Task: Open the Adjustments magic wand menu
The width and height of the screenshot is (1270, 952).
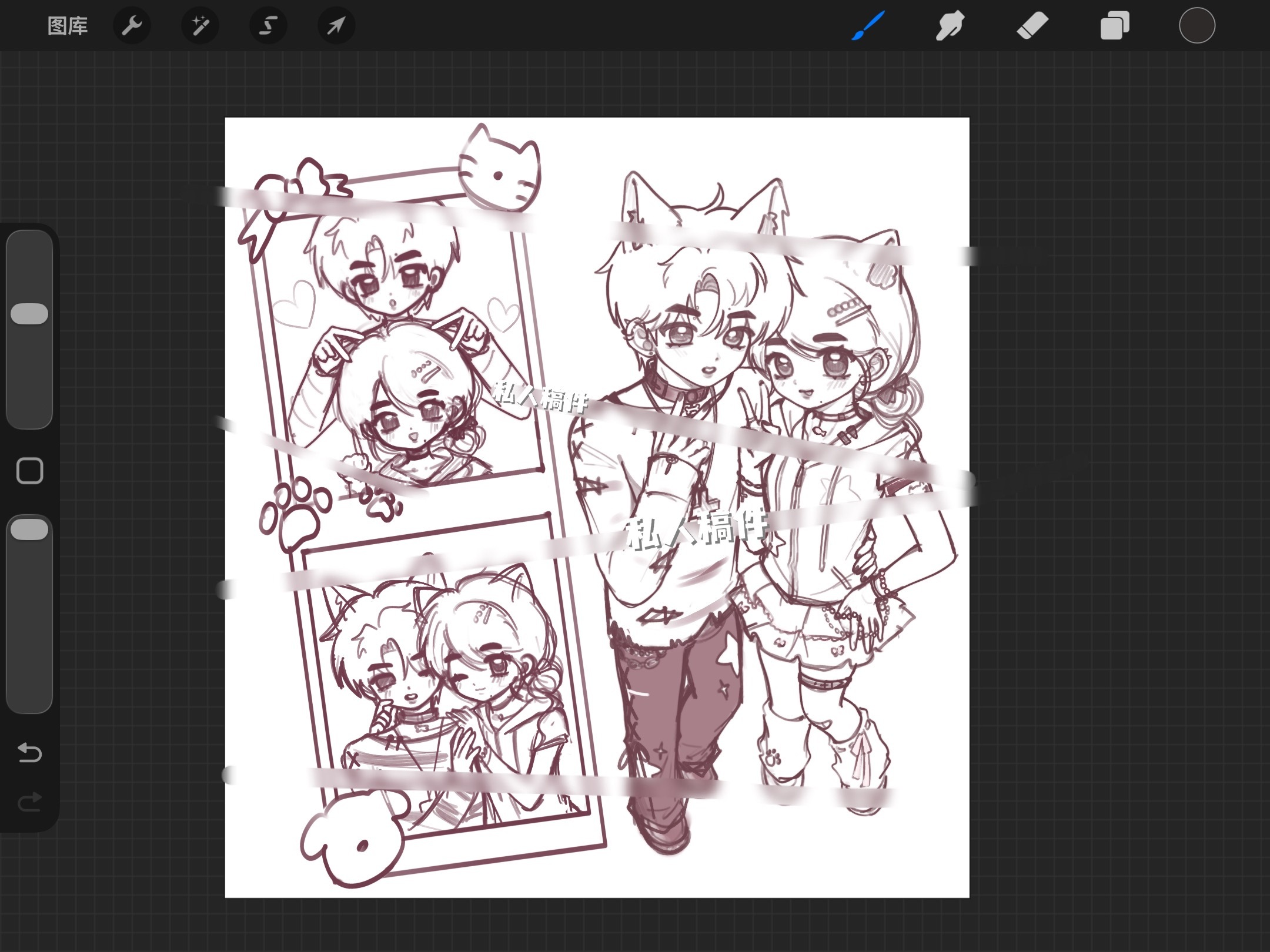Action: [x=200, y=26]
